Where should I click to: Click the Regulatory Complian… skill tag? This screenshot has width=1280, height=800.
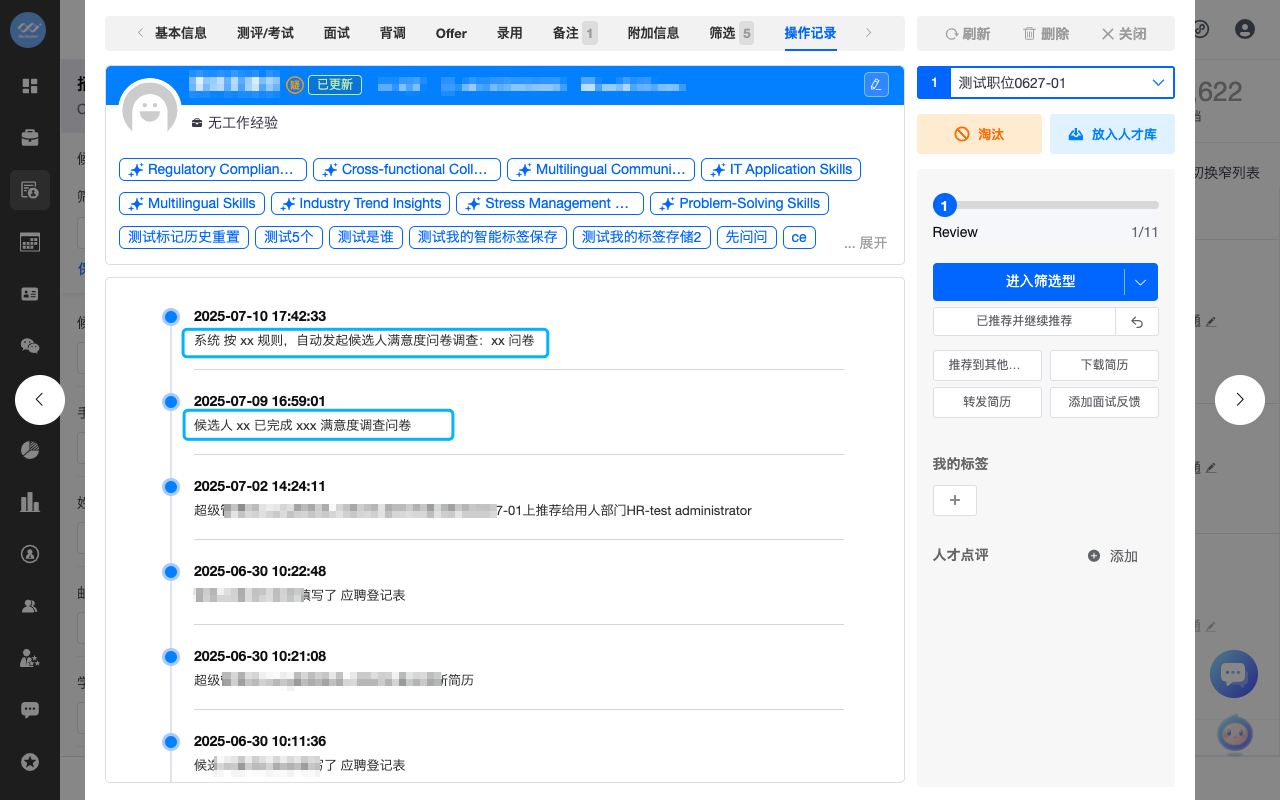coord(213,170)
